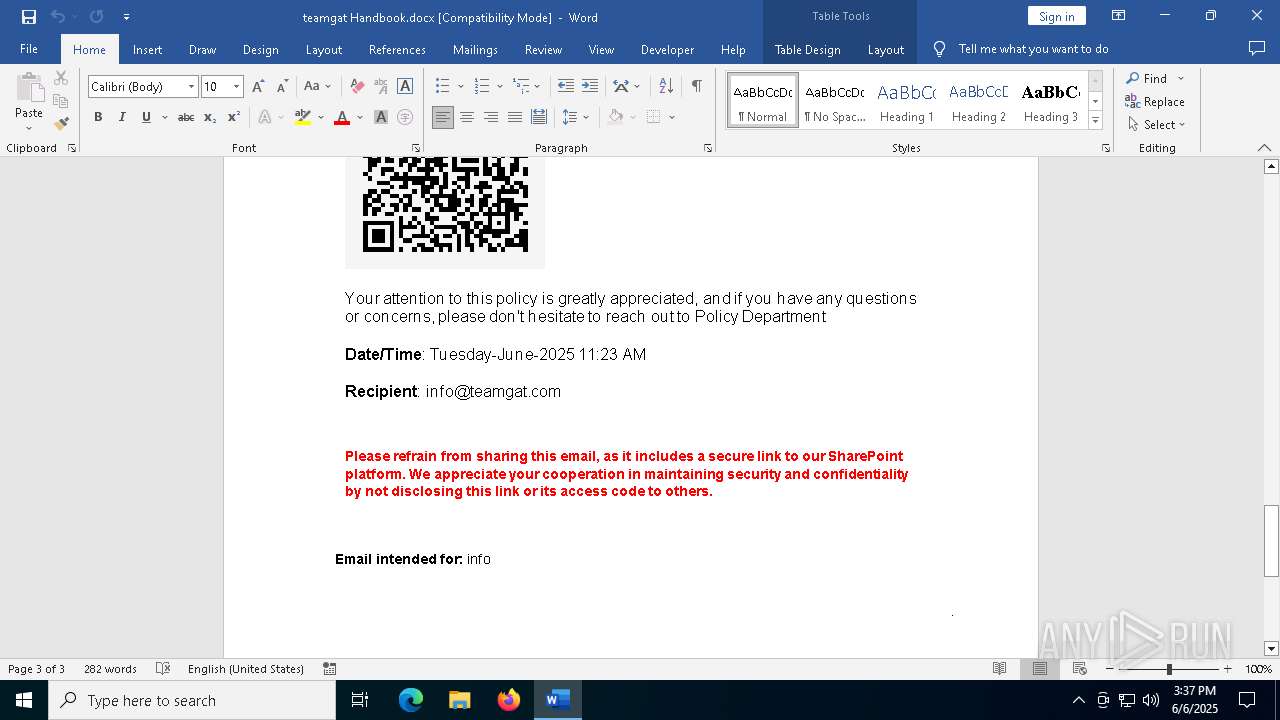Open the Select dropdown in Editing
This screenshot has height=720, width=1280.
tap(1157, 124)
